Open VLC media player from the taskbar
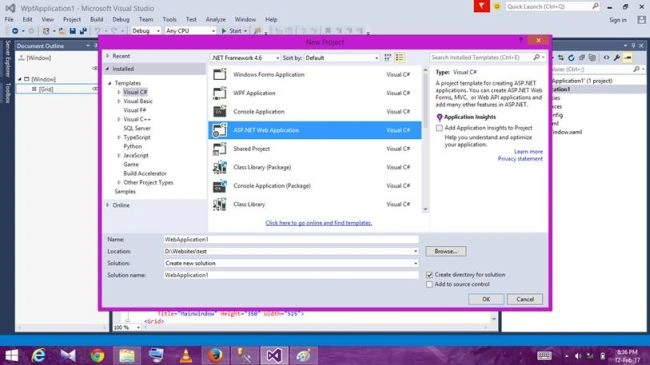Screen dimensions: 650x365 186,355
